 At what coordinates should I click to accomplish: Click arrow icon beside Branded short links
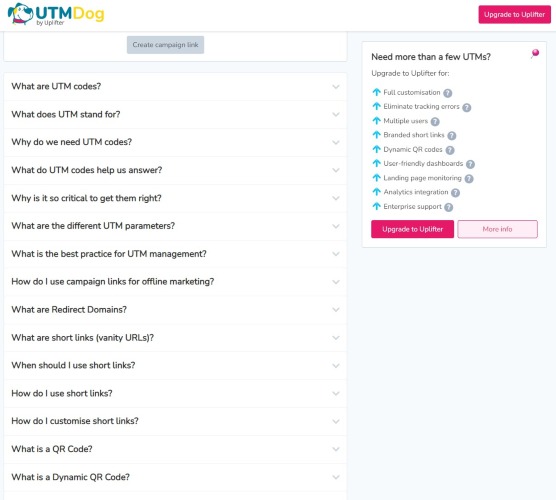tap(376, 135)
